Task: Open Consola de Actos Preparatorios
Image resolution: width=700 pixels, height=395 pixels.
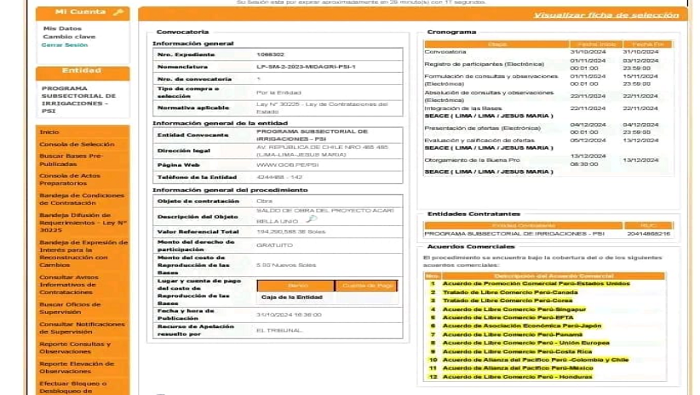Action: coord(70,179)
